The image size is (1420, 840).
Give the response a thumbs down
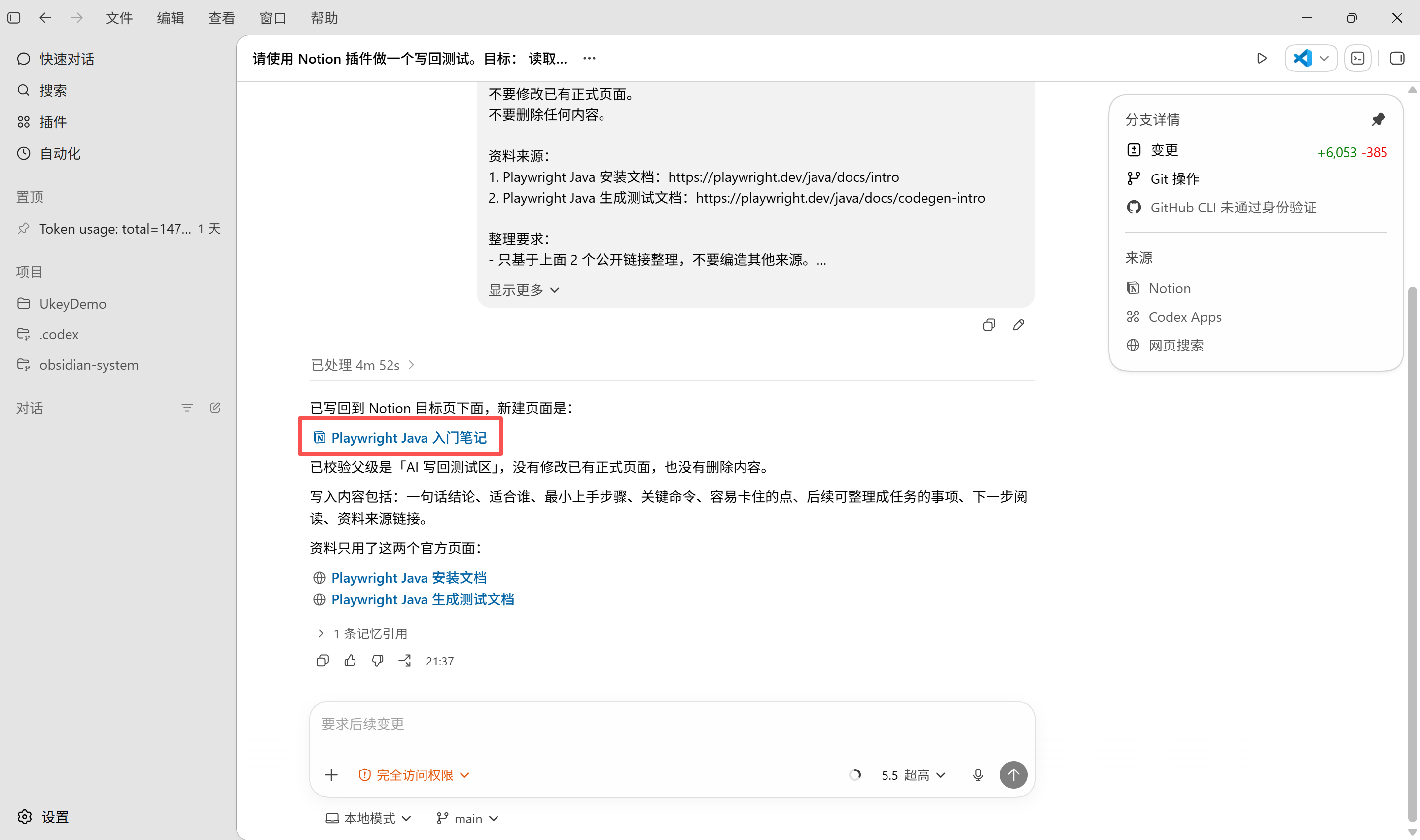[x=378, y=661]
